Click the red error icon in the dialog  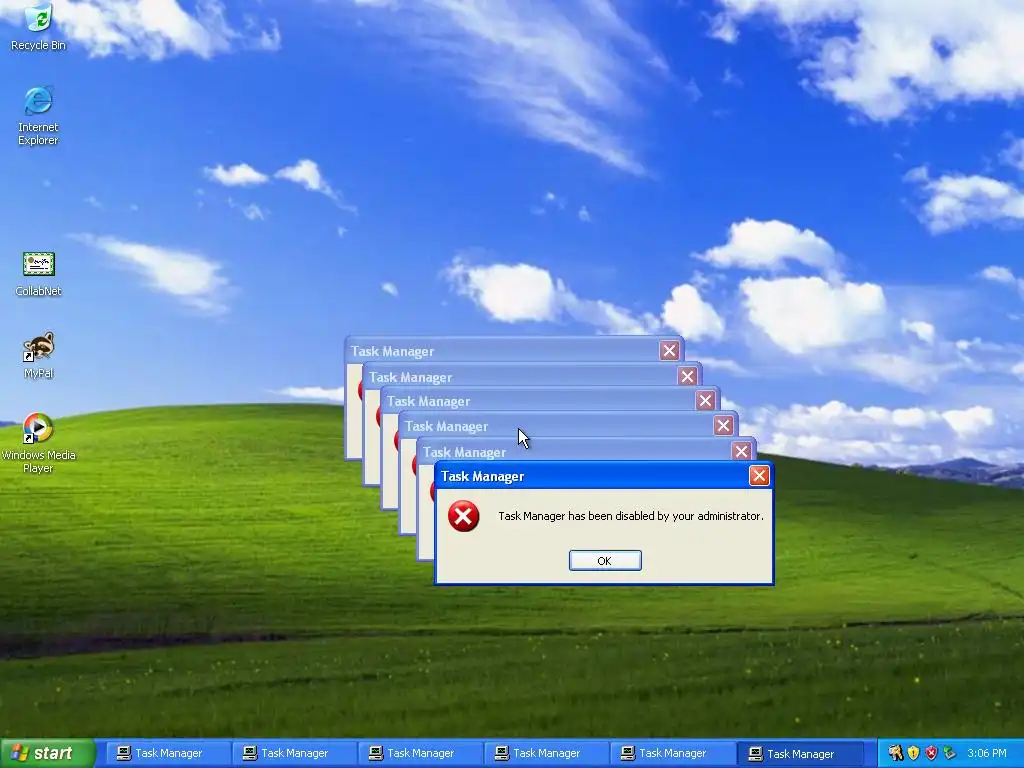pos(464,516)
